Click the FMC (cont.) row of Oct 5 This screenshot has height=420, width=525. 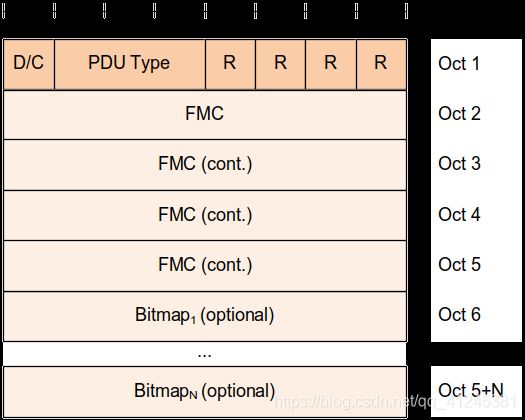tap(205, 266)
